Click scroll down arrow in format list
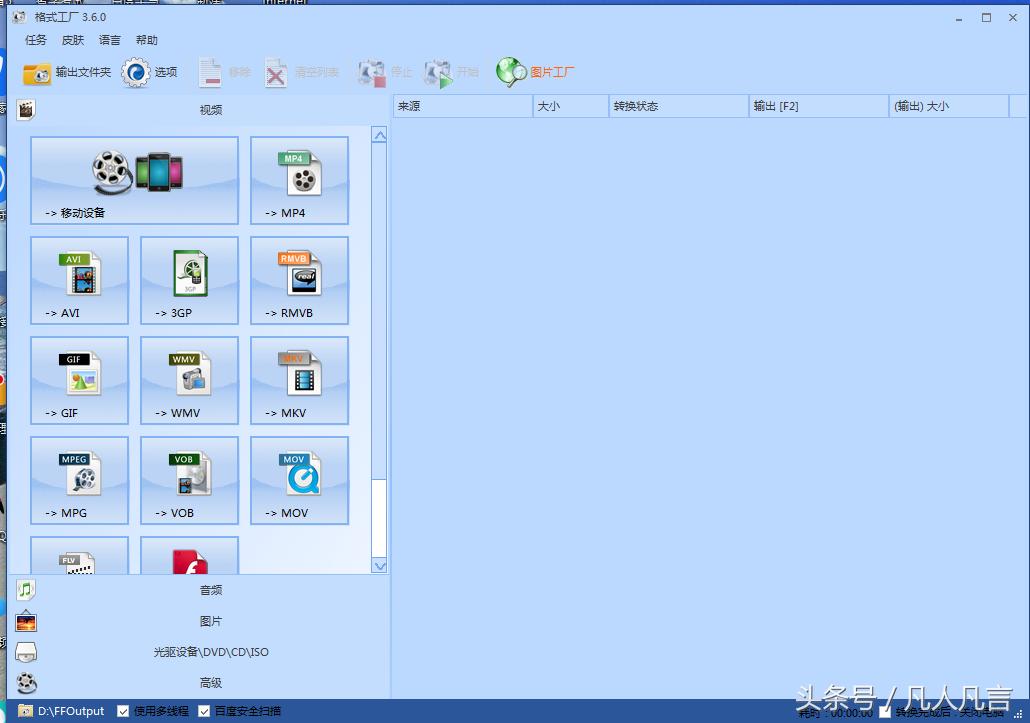This screenshot has width=1030, height=723. click(x=379, y=565)
